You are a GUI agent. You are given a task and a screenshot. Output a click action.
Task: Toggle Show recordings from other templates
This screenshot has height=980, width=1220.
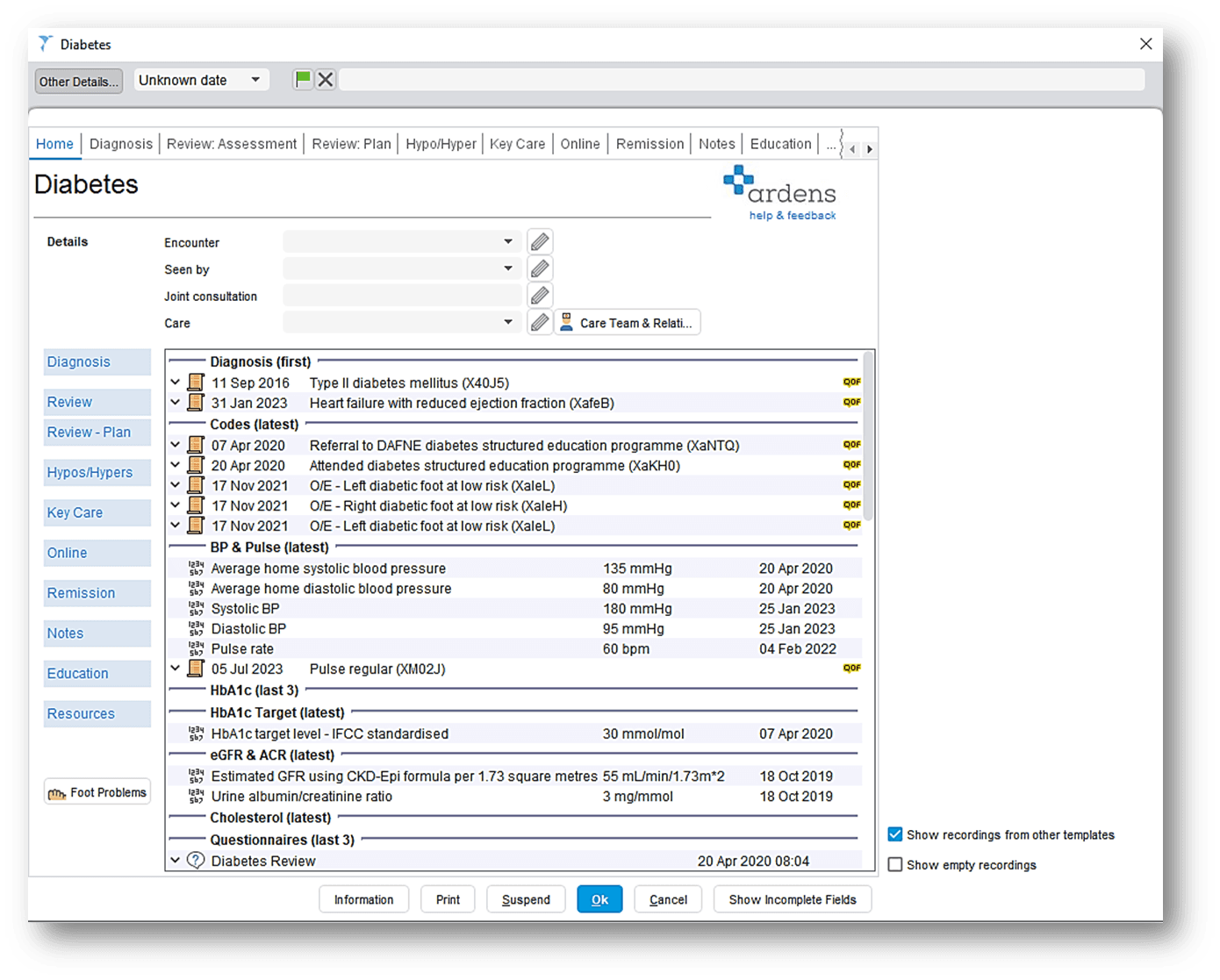pyautogui.click(x=894, y=834)
